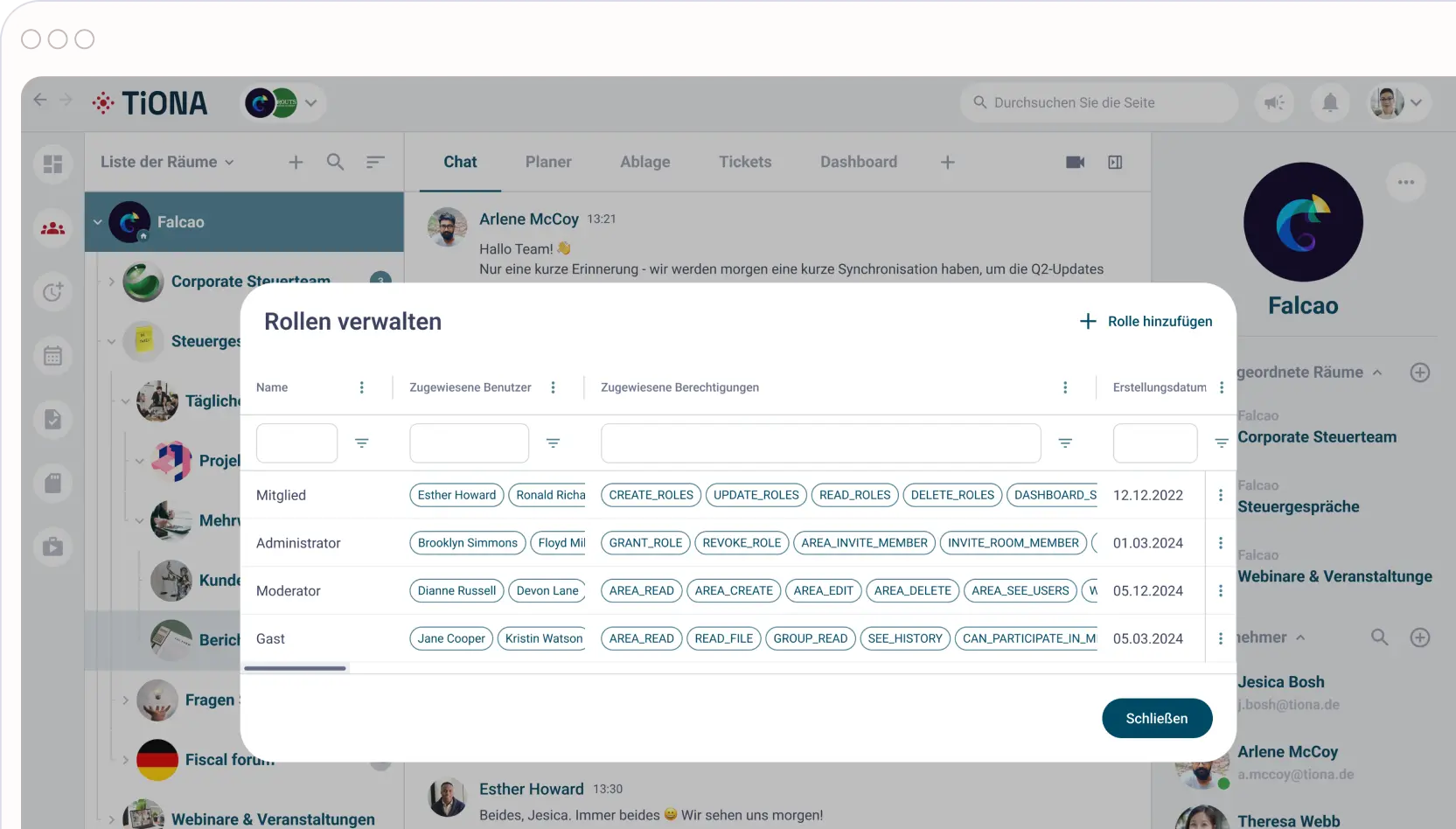Focus the Zugewiesene Berechtigungen filter field
The image size is (1456, 829).
tap(820, 443)
